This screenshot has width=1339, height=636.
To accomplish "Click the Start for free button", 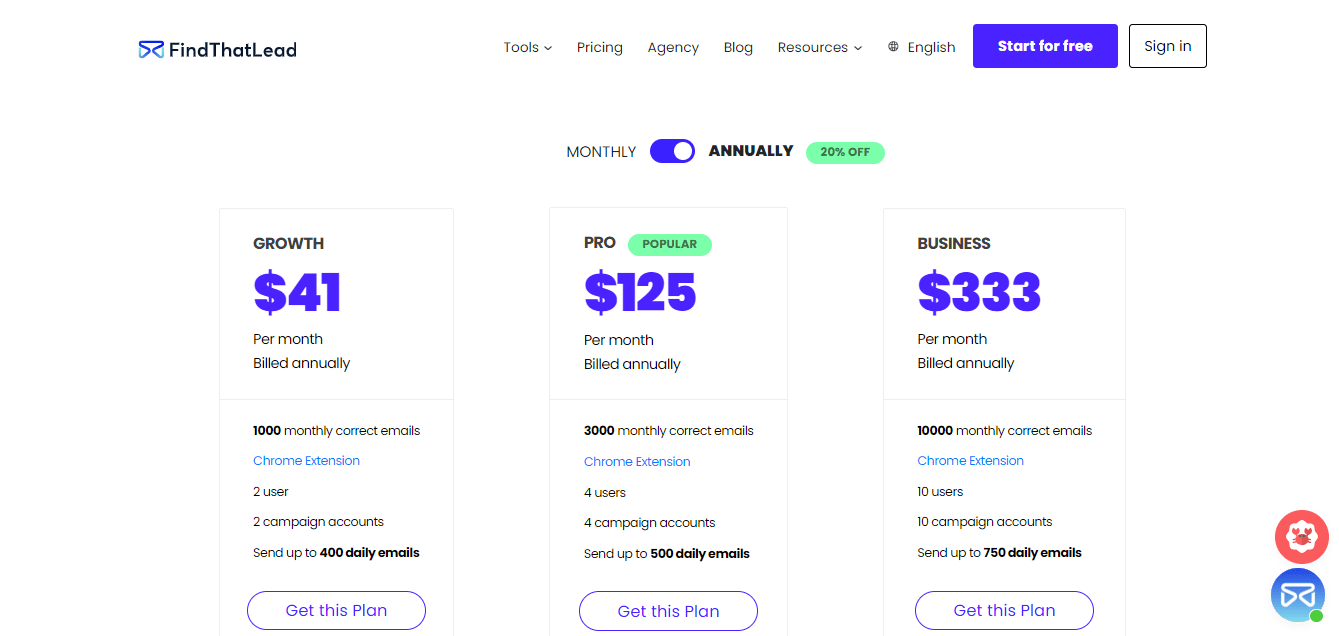I will point(1045,46).
